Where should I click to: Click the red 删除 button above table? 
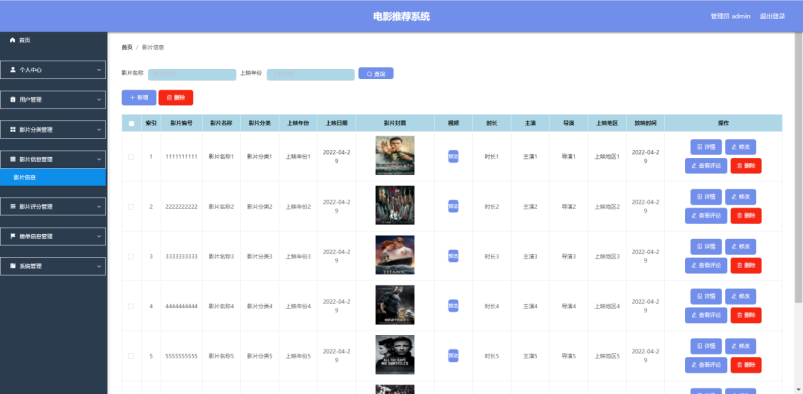[176, 97]
